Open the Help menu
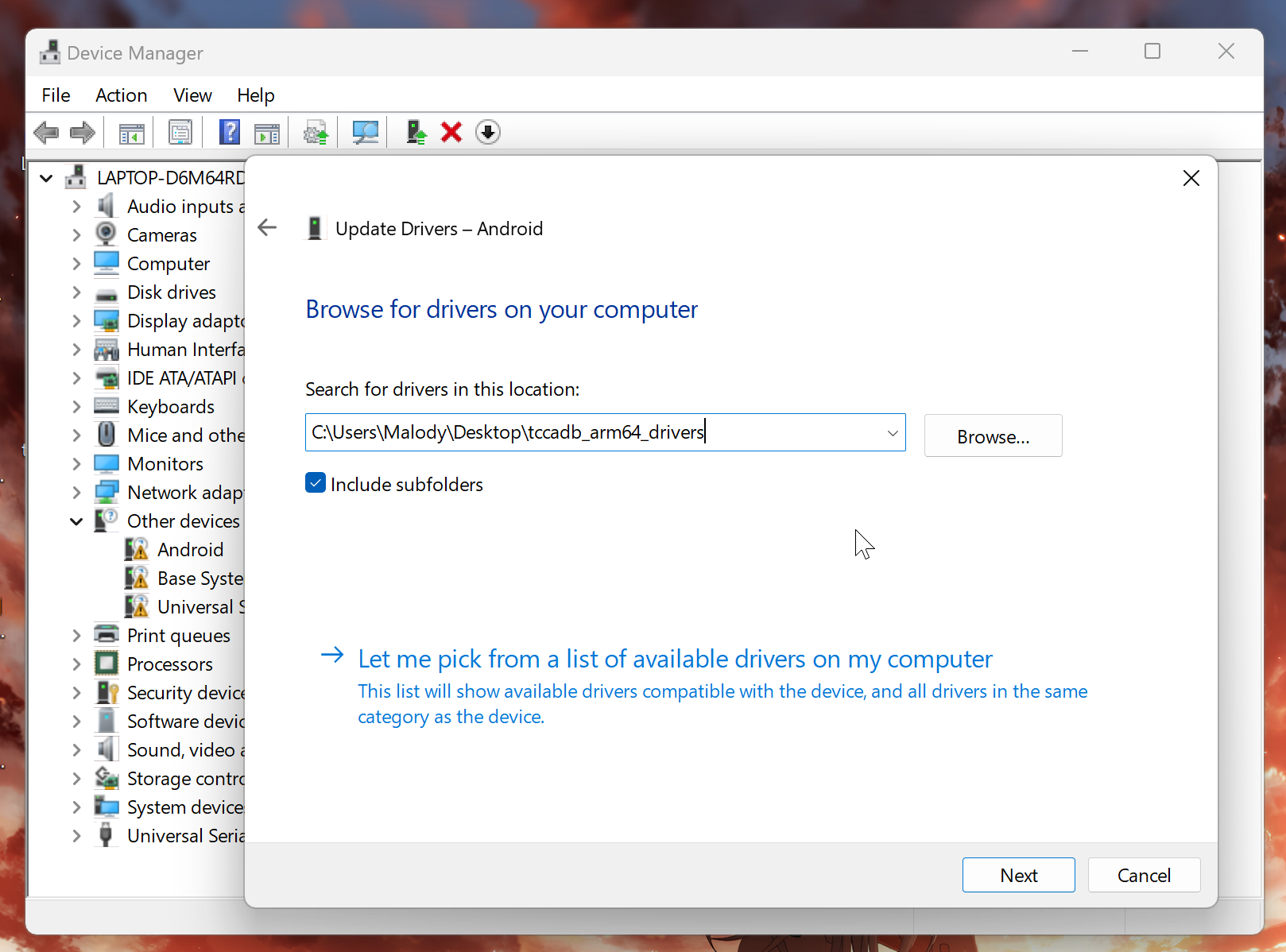 (x=255, y=95)
